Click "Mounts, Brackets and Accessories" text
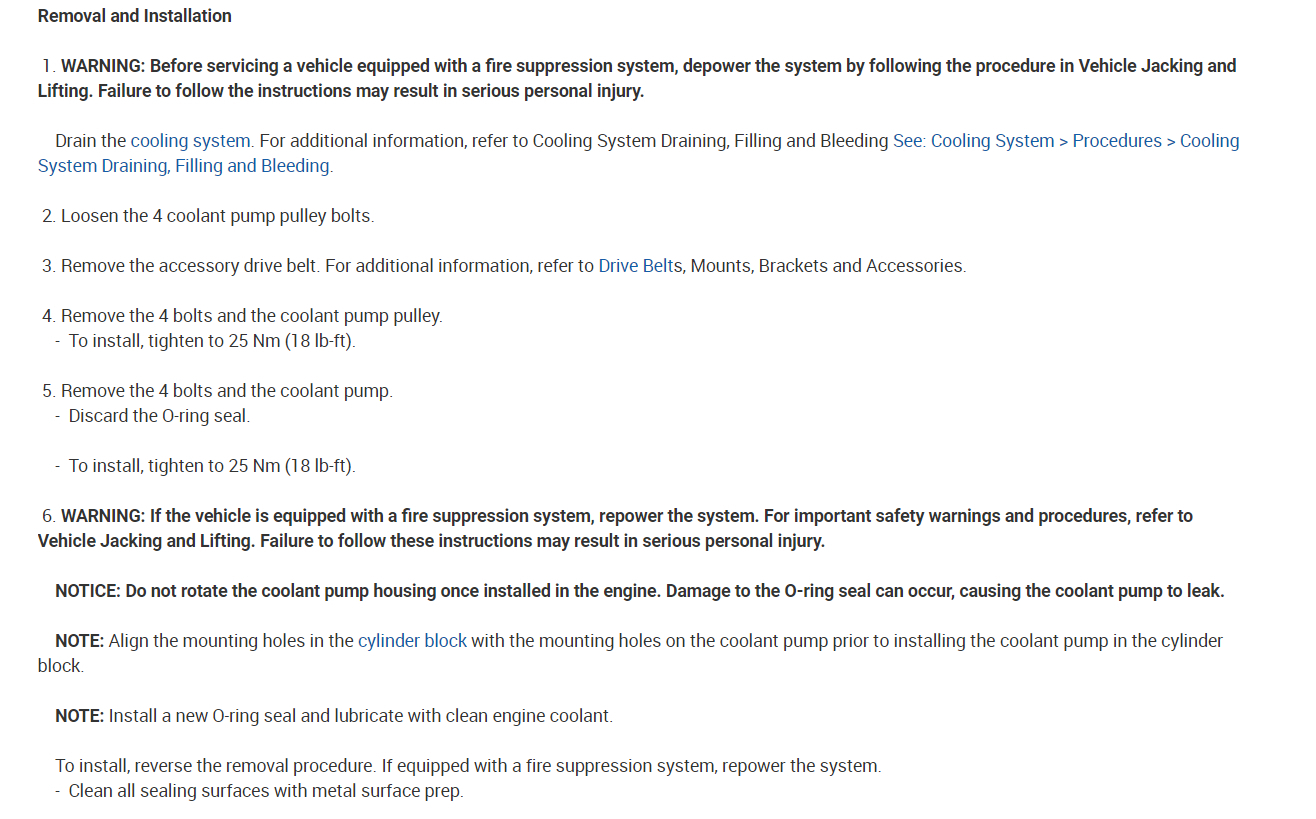Screen dimensions: 1316x819 827,266
